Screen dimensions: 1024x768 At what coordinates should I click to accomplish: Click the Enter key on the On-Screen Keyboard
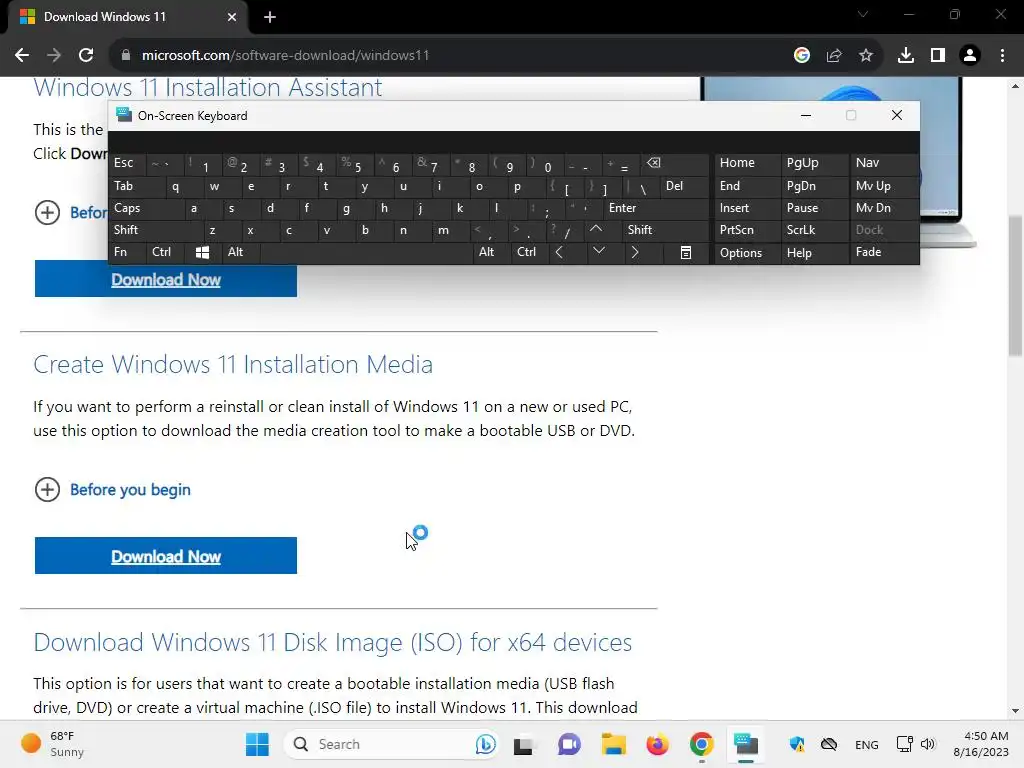pyautogui.click(x=656, y=208)
